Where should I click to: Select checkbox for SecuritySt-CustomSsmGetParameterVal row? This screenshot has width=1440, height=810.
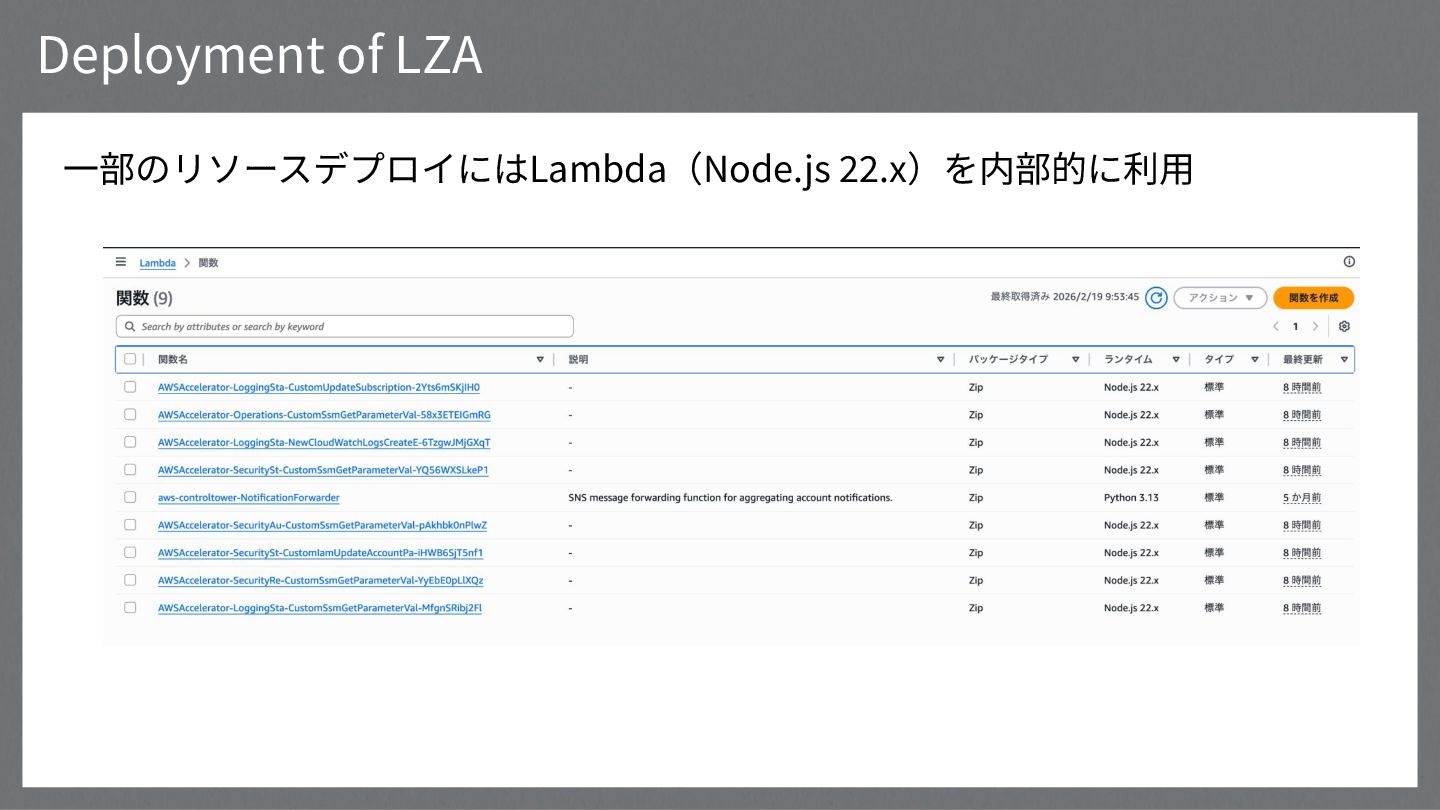(x=130, y=469)
